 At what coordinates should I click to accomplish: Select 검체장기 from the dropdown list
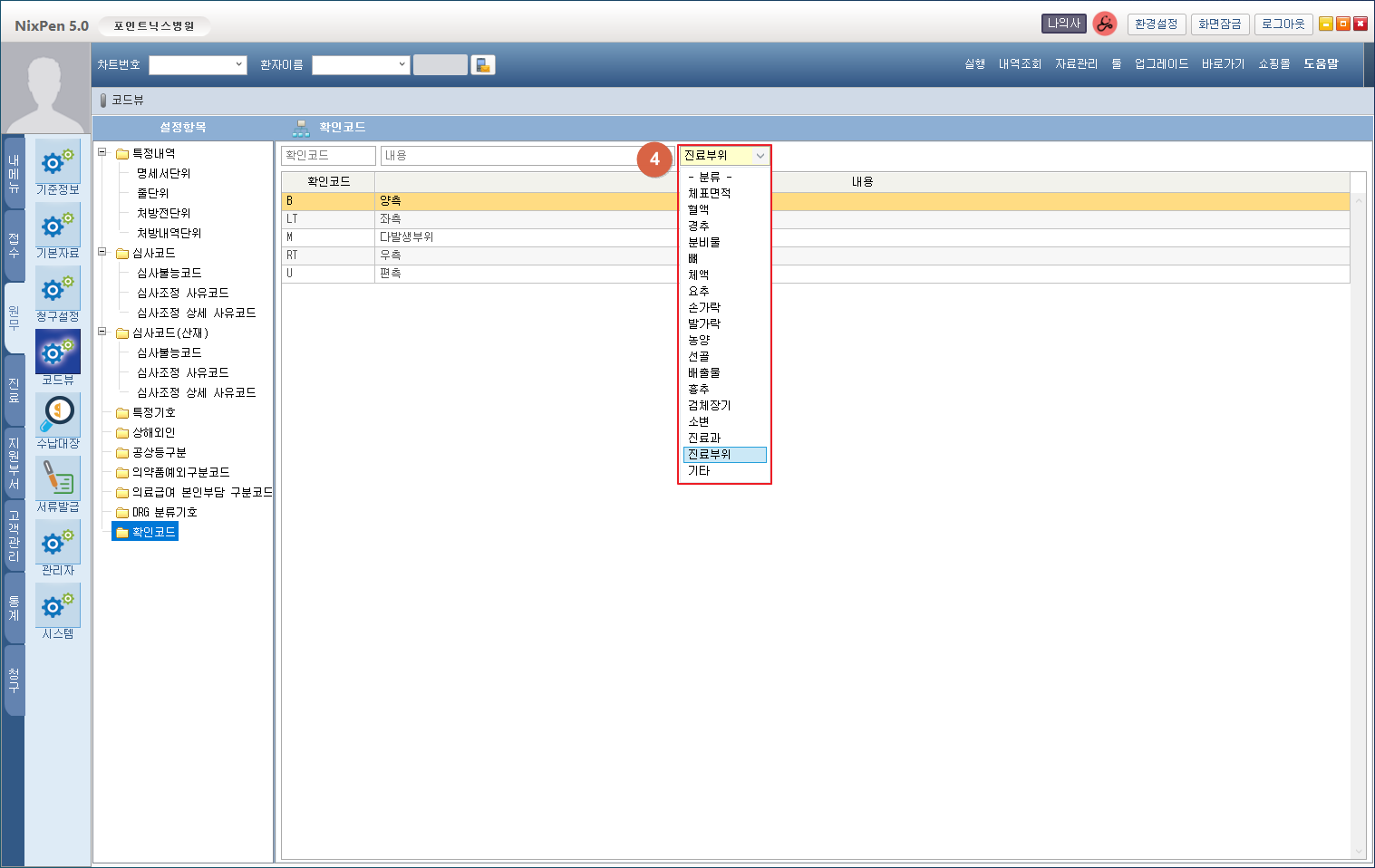[x=709, y=406]
